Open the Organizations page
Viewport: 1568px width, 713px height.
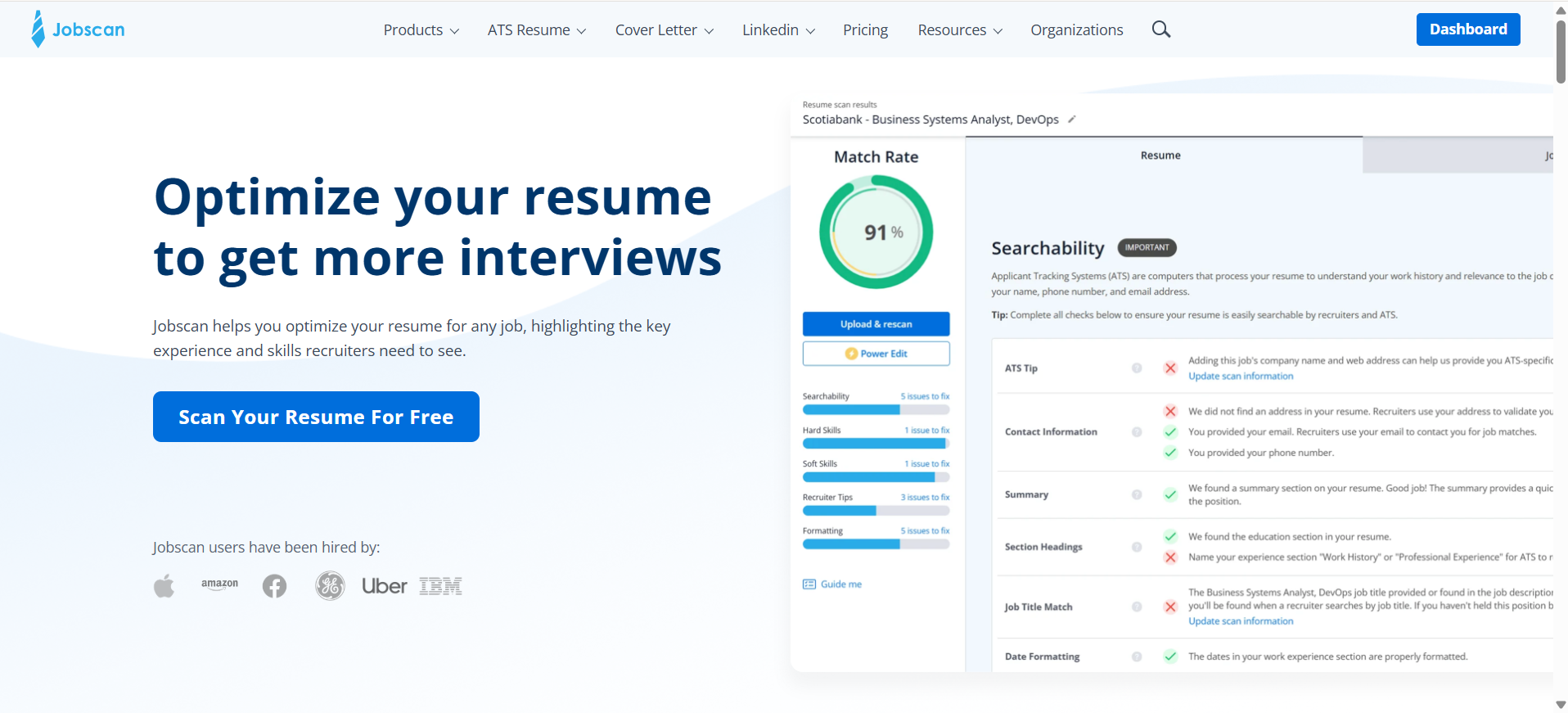pos(1077,30)
